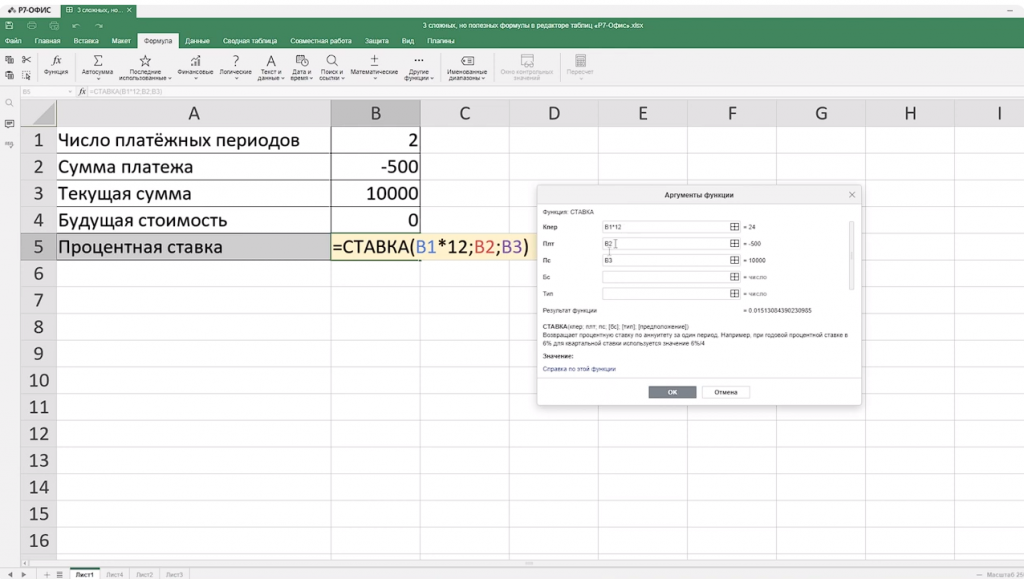Open Последние использованные star functions
1024x579 pixels.
tap(145, 67)
